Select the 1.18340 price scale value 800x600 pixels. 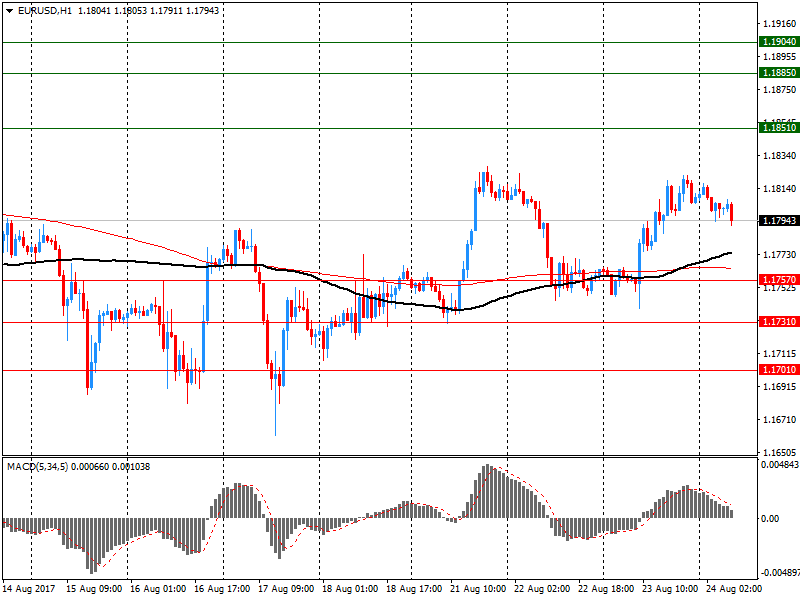coord(779,156)
